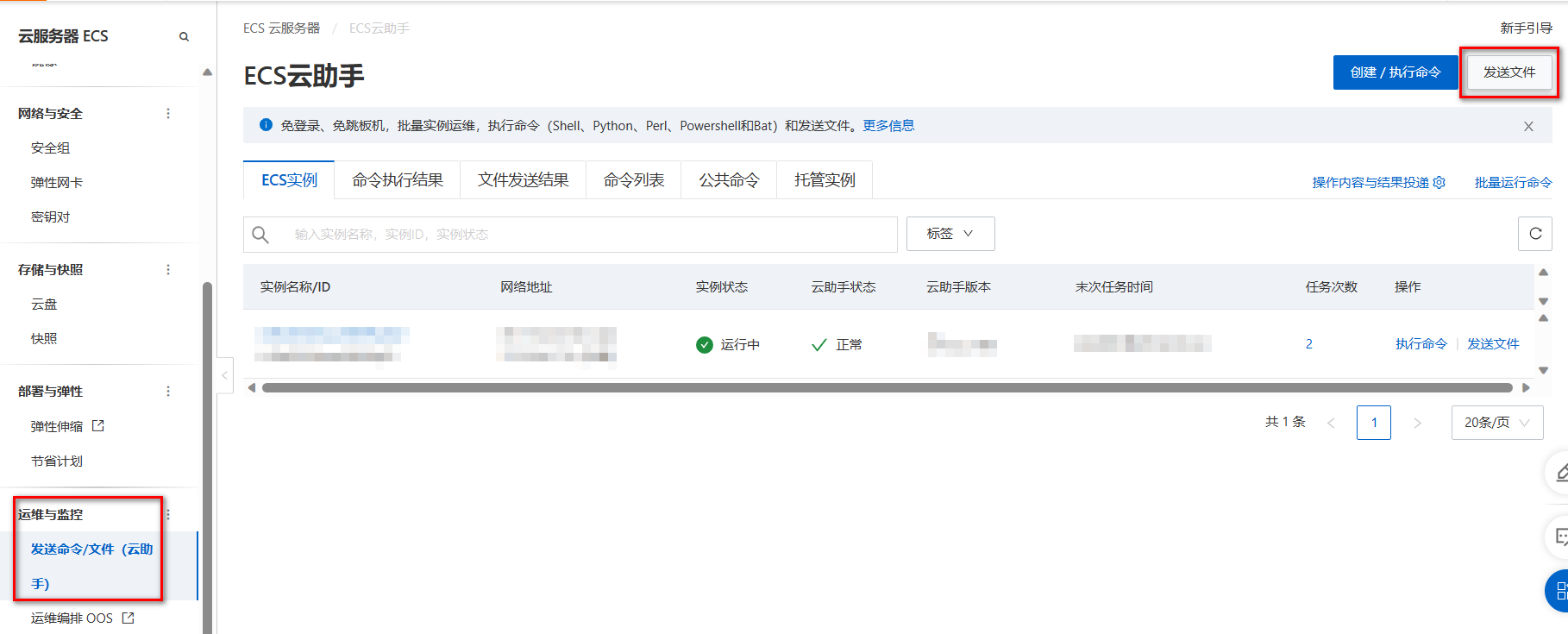Viewport: 1568px width, 634px height.
Task: Switch to 公共命令 tab
Action: pos(730,179)
